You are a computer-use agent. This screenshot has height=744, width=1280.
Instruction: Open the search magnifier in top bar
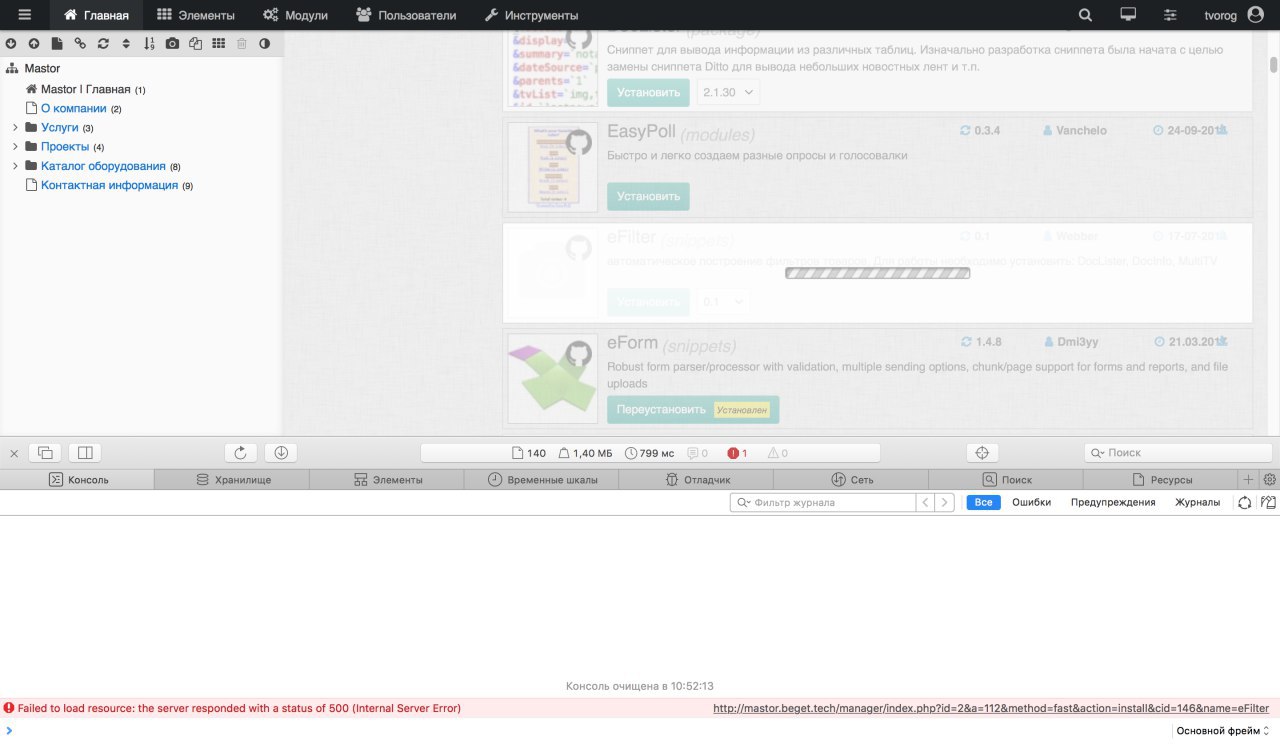pos(1086,15)
